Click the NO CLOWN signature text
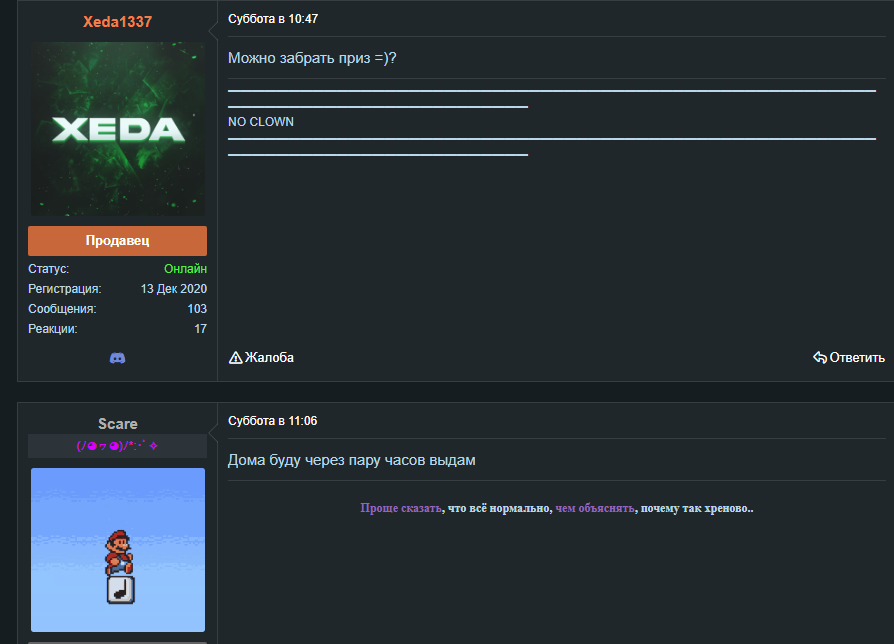894x644 pixels. click(x=261, y=122)
